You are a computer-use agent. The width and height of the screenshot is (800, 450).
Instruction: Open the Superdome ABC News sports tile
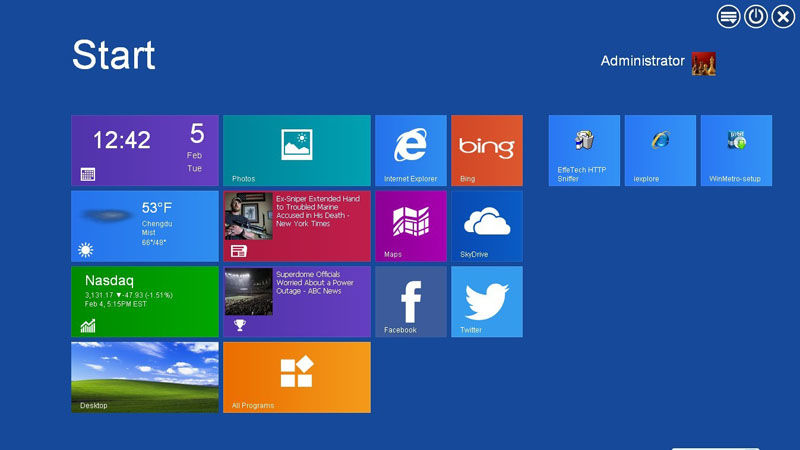pos(297,302)
